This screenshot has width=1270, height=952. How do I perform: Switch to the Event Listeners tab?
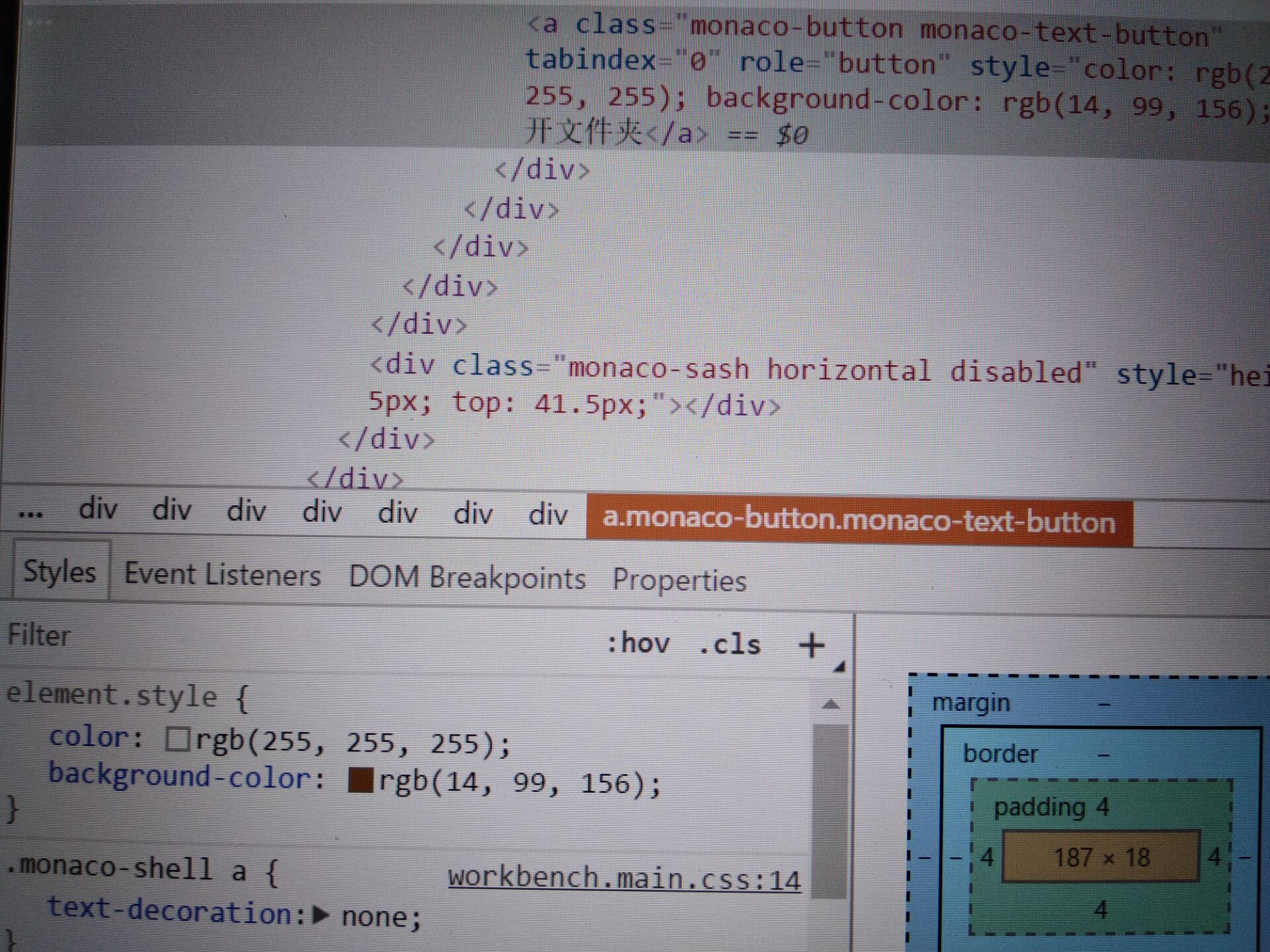pos(222,575)
